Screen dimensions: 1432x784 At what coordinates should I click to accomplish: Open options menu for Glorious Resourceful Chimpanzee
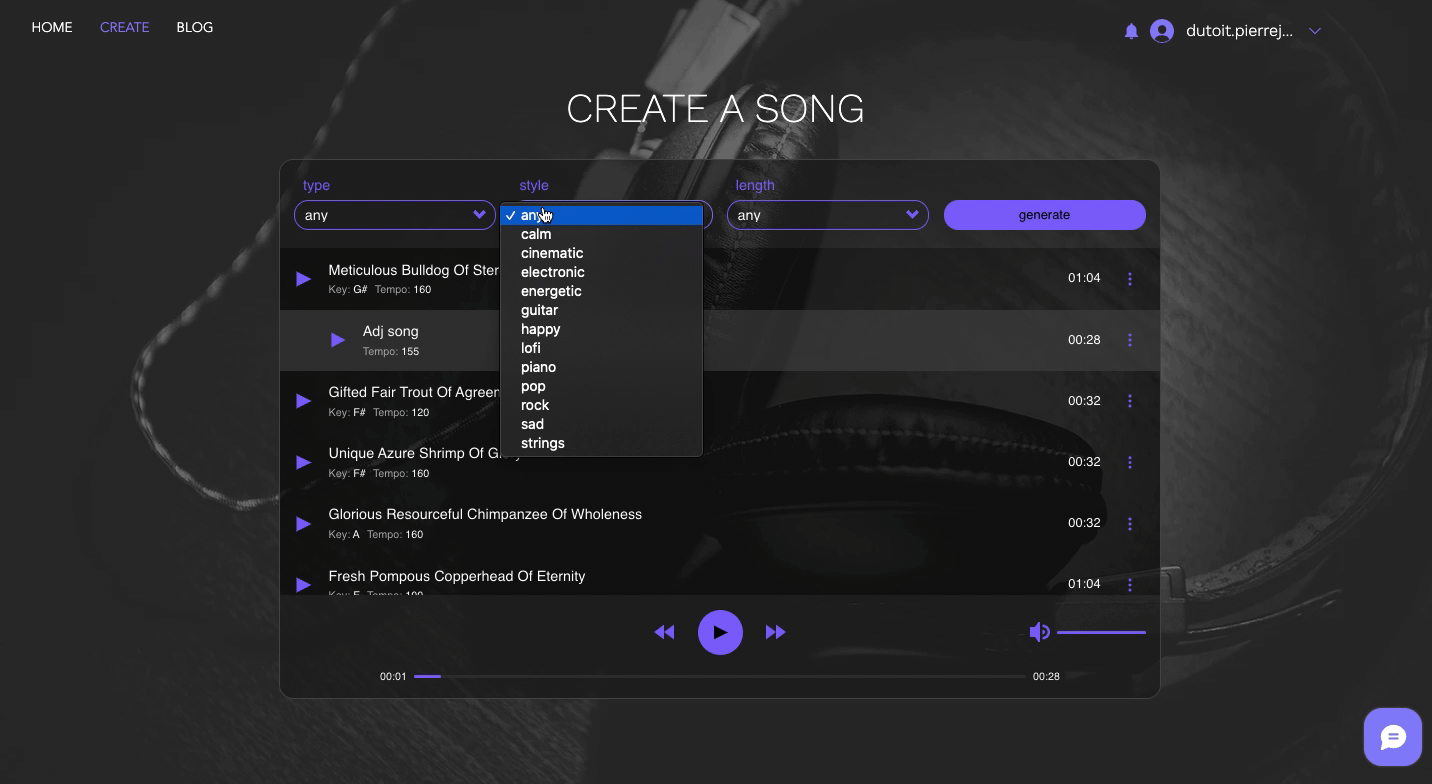(1130, 523)
